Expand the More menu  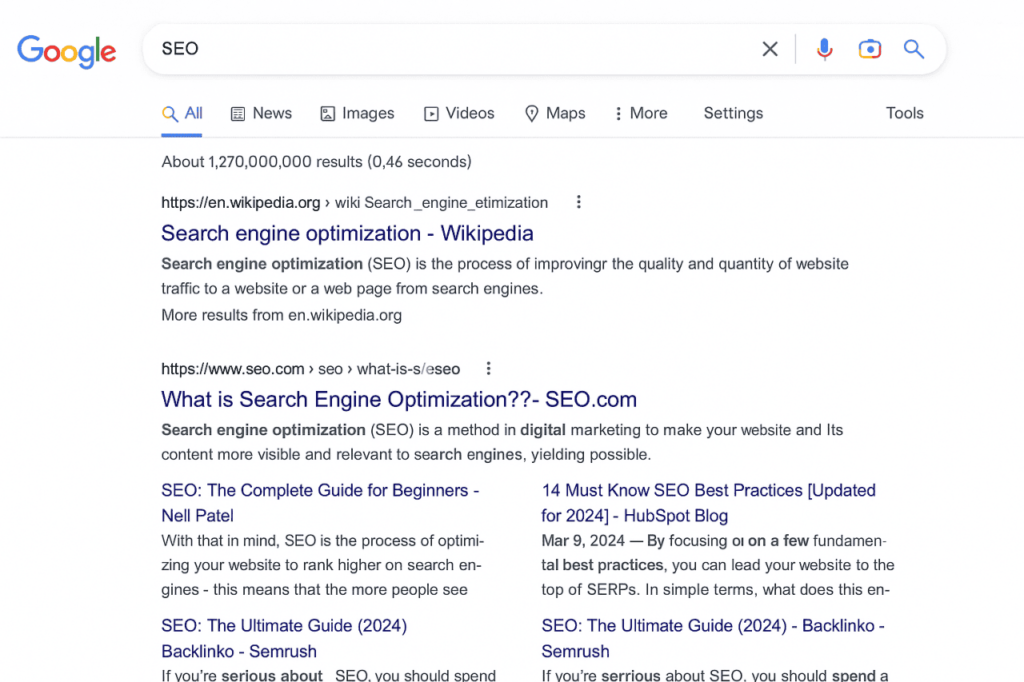(641, 114)
